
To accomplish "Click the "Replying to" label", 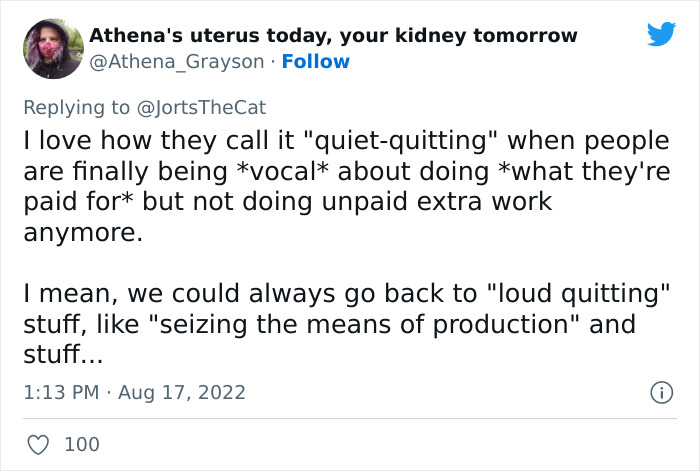I will click(x=76, y=107).
